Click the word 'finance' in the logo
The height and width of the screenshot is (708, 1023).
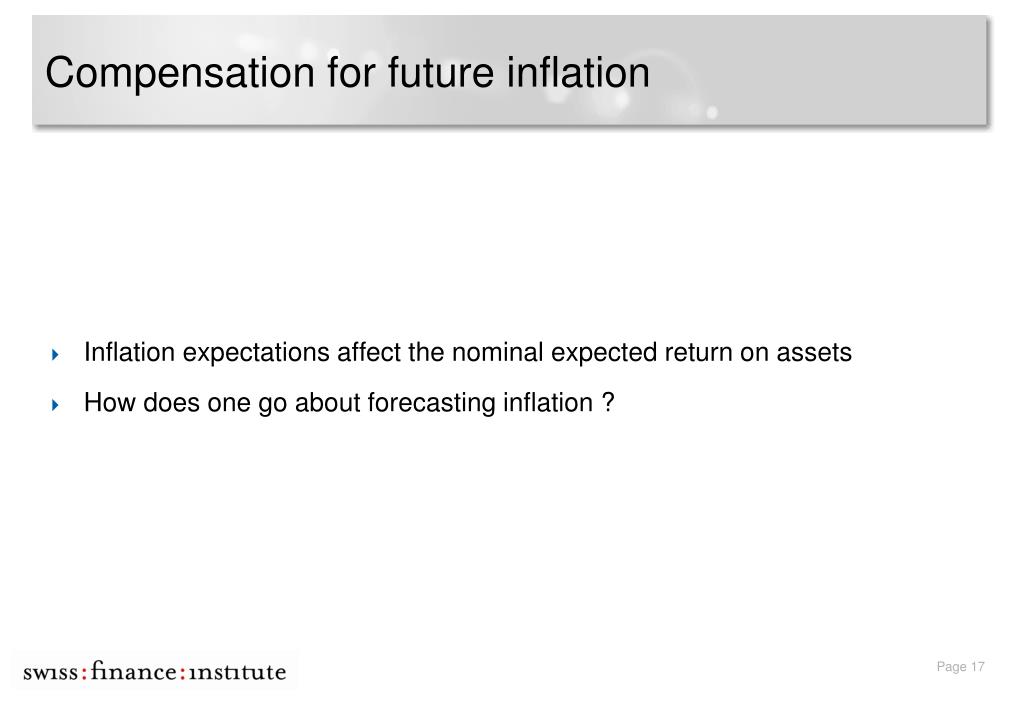tap(134, 671)
